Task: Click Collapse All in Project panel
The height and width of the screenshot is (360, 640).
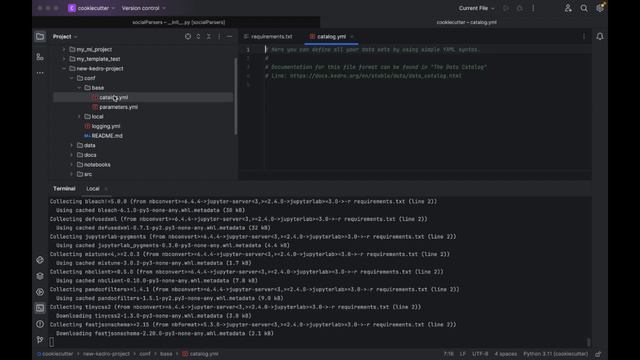Action: tap(209, 37)
